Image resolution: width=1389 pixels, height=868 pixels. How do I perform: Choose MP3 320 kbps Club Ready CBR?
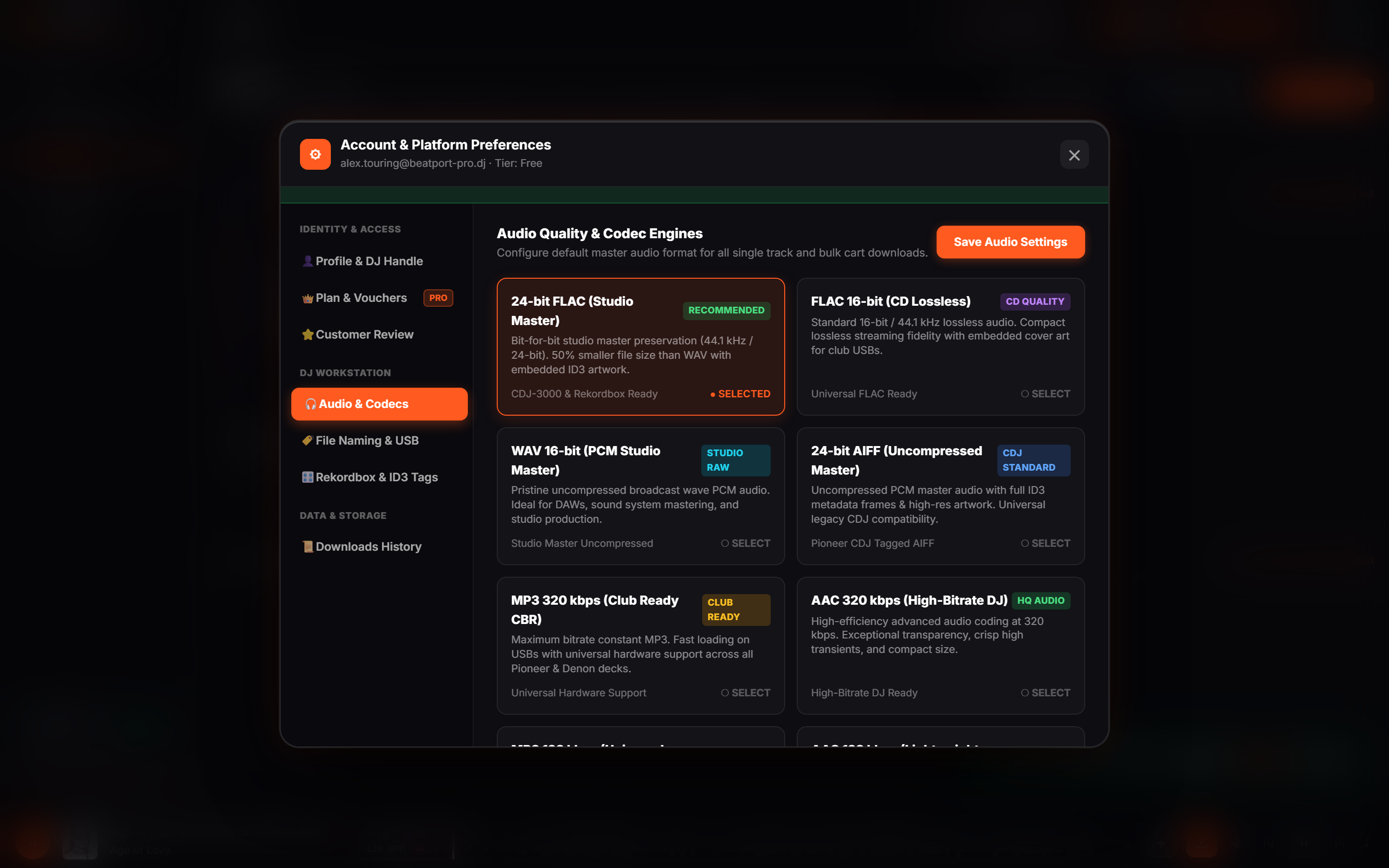click(x=746, y=693)
